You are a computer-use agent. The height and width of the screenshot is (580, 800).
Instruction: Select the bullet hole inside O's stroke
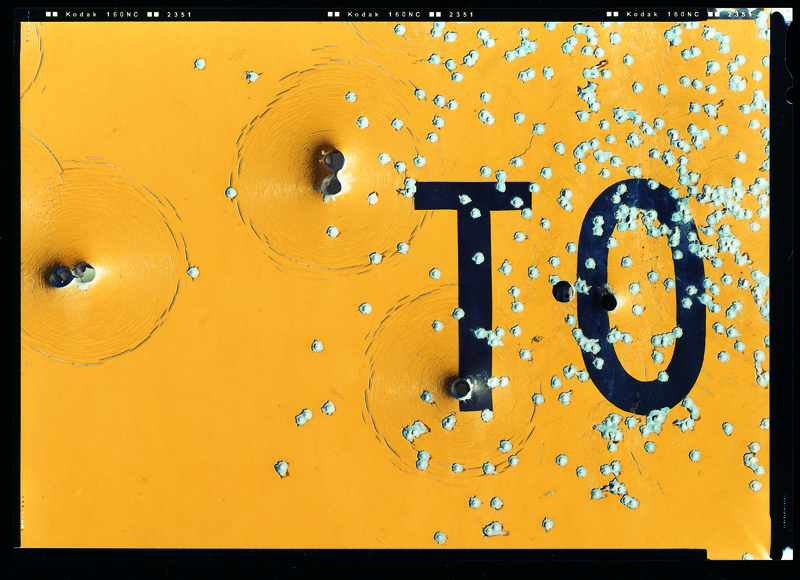coord(608,301)
